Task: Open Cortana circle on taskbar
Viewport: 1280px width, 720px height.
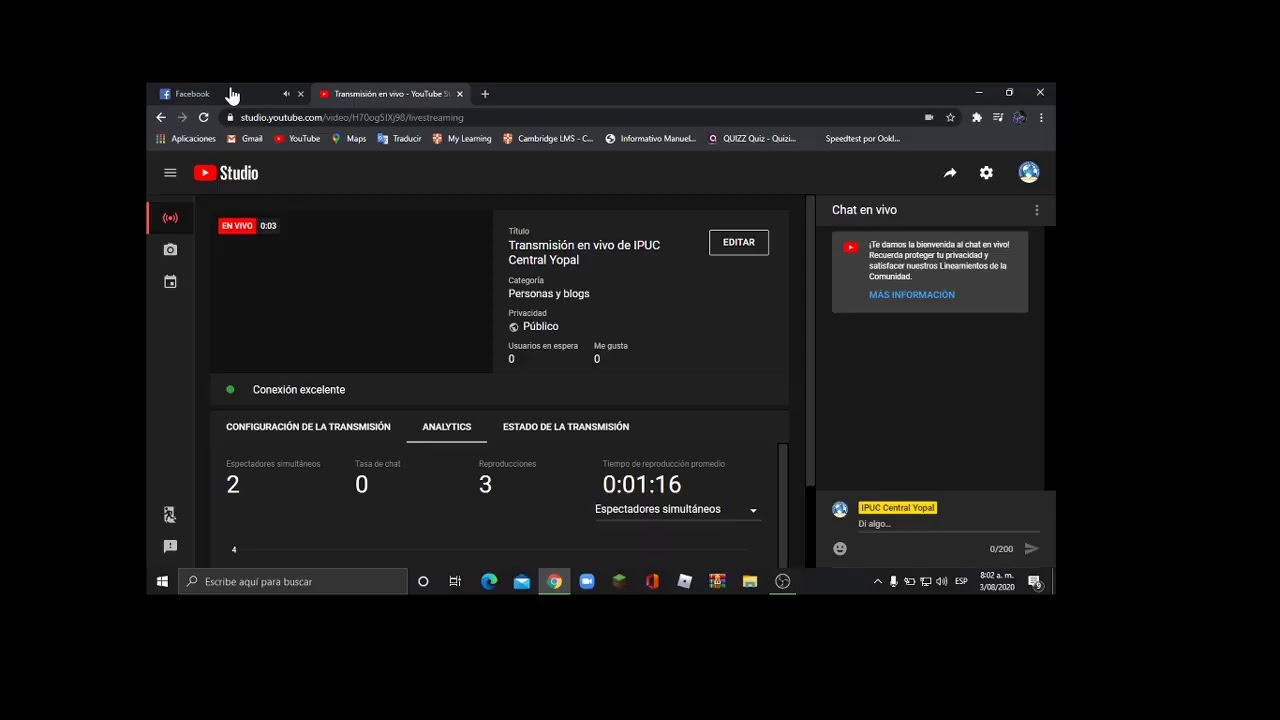Action: [423, 581]
